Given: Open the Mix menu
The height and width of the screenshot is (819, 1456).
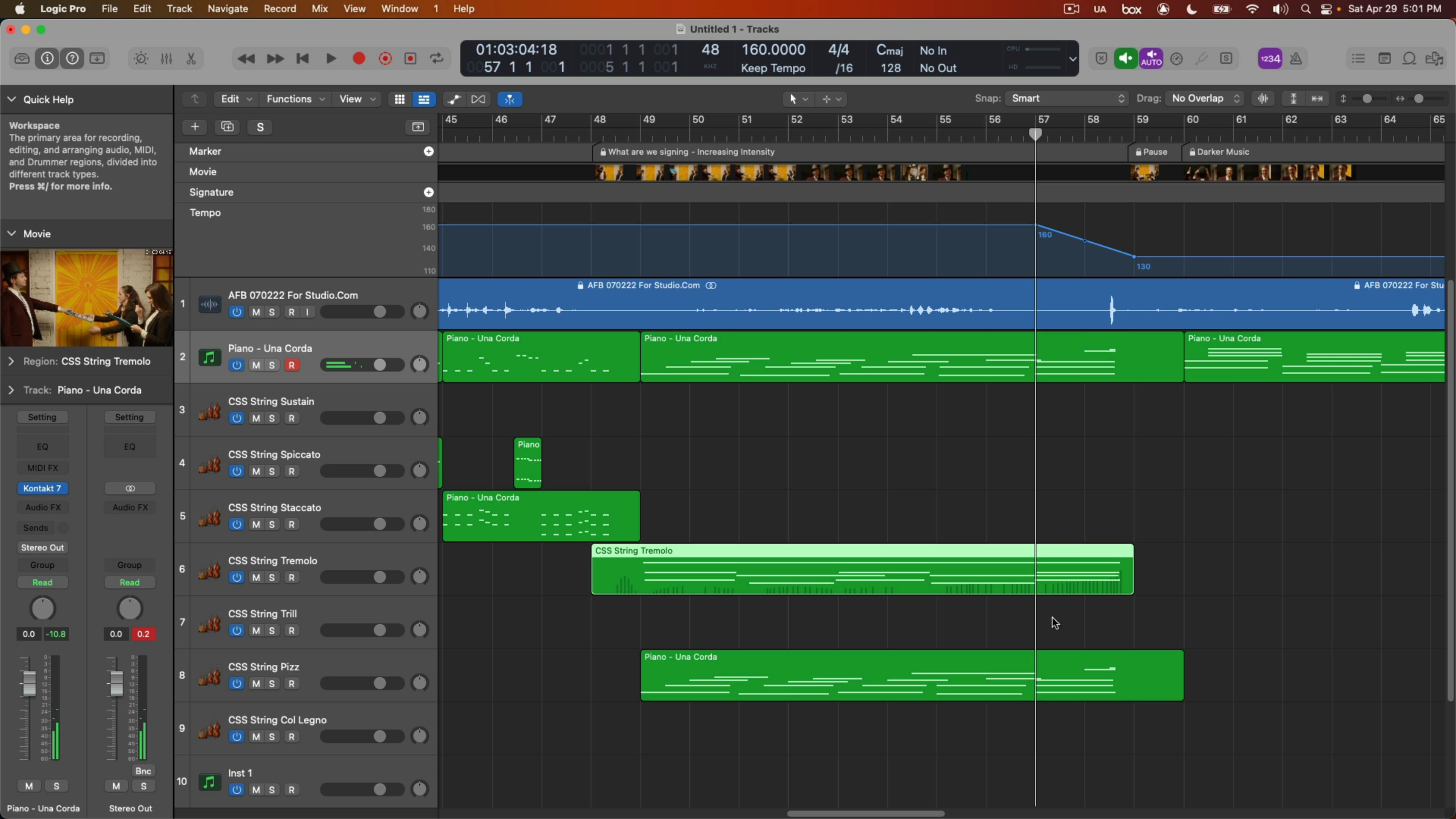Looking at the screenshot, I should pos(320,8).
